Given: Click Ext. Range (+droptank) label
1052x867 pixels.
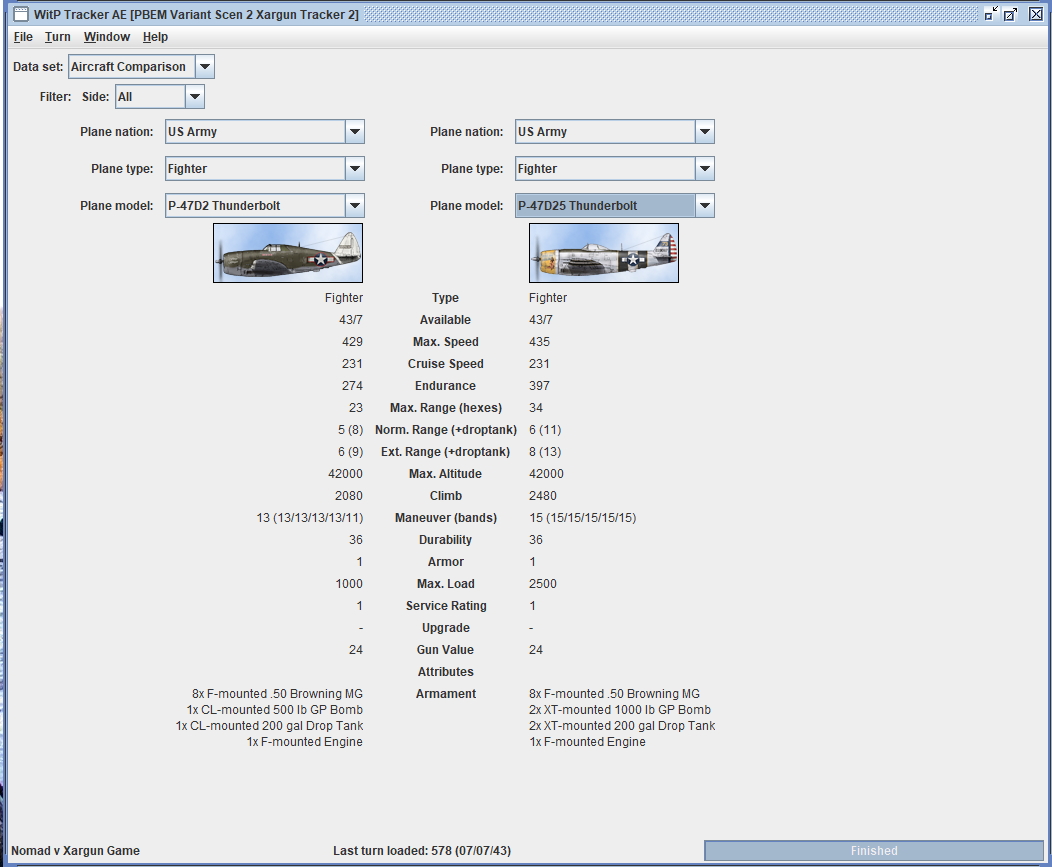Looking at the screenshot, I should pyautogui.click(x=445, y=452).
